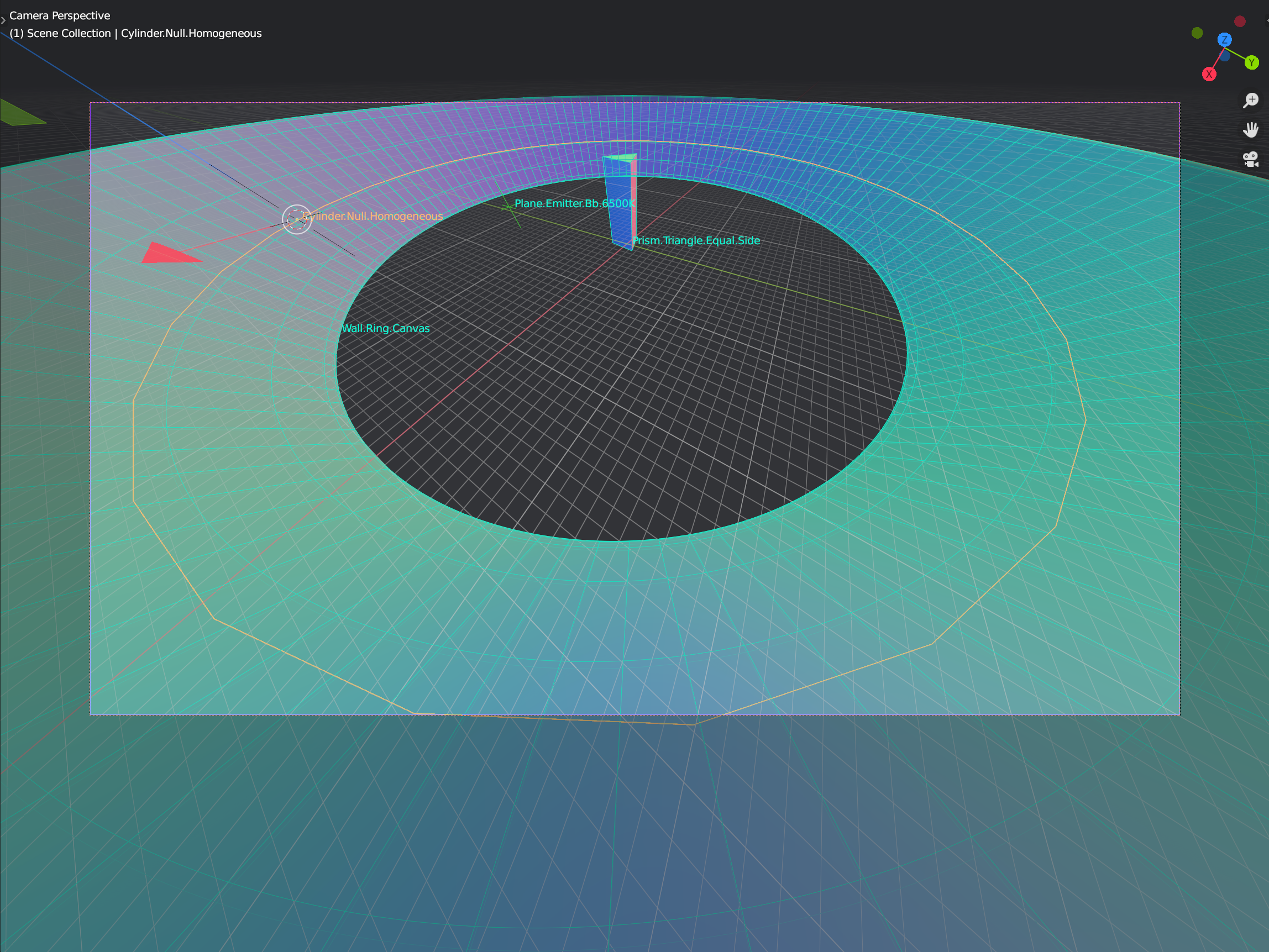Snap view to the green Y axis

point(1252,62)
